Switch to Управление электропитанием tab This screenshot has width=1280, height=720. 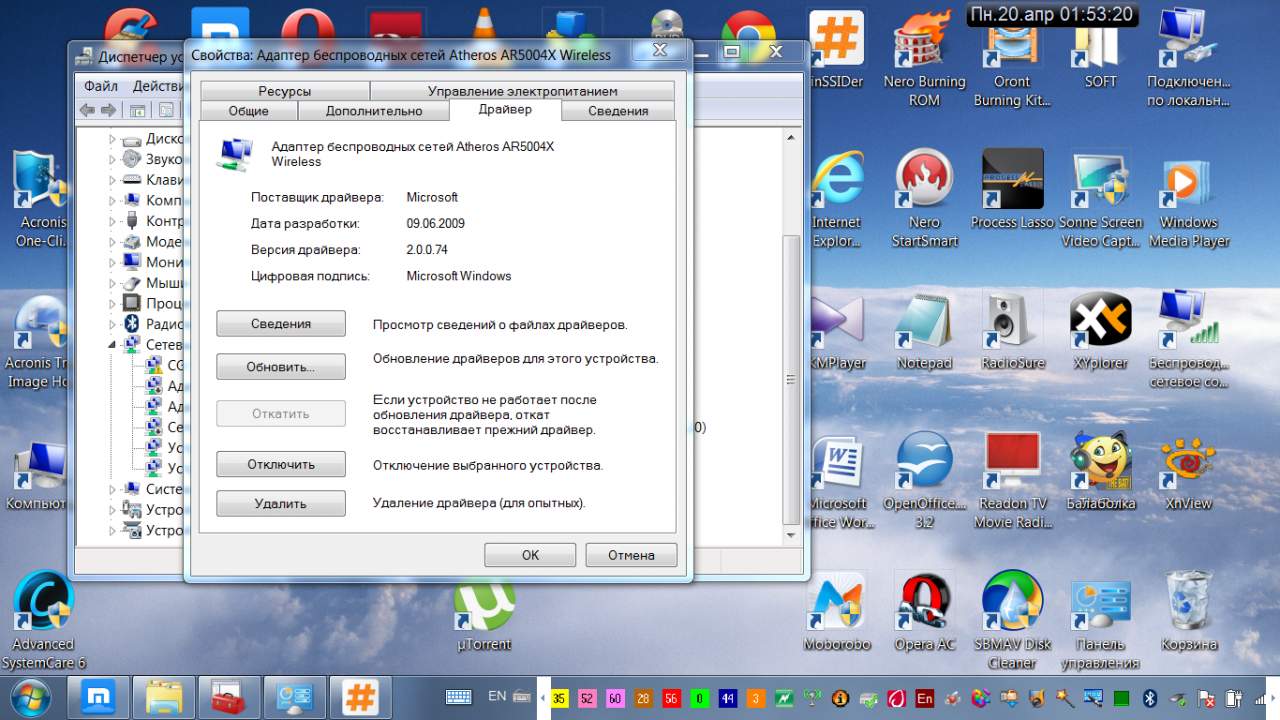[x=523, y=91]
